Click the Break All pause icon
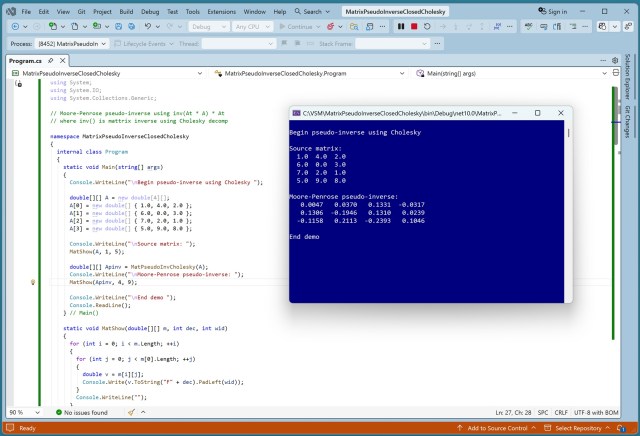This screenshot has width=640, height=436. 401,27
